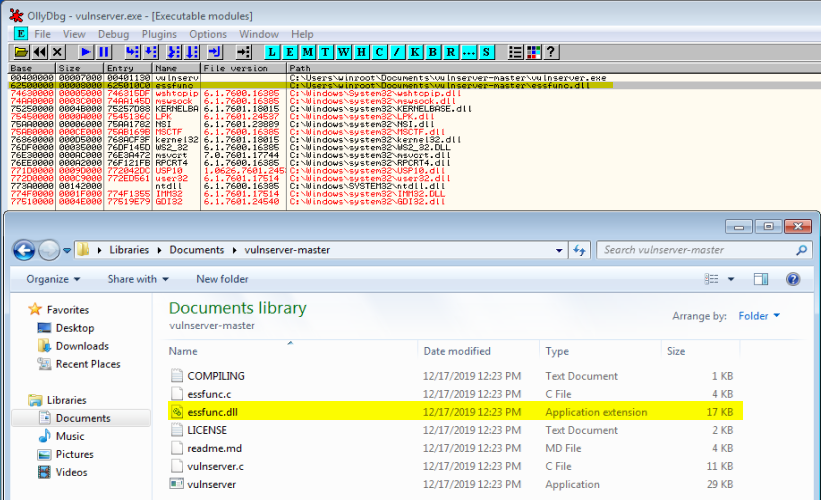
Task: Open Handles window with H button
Action: click(361, 52)
